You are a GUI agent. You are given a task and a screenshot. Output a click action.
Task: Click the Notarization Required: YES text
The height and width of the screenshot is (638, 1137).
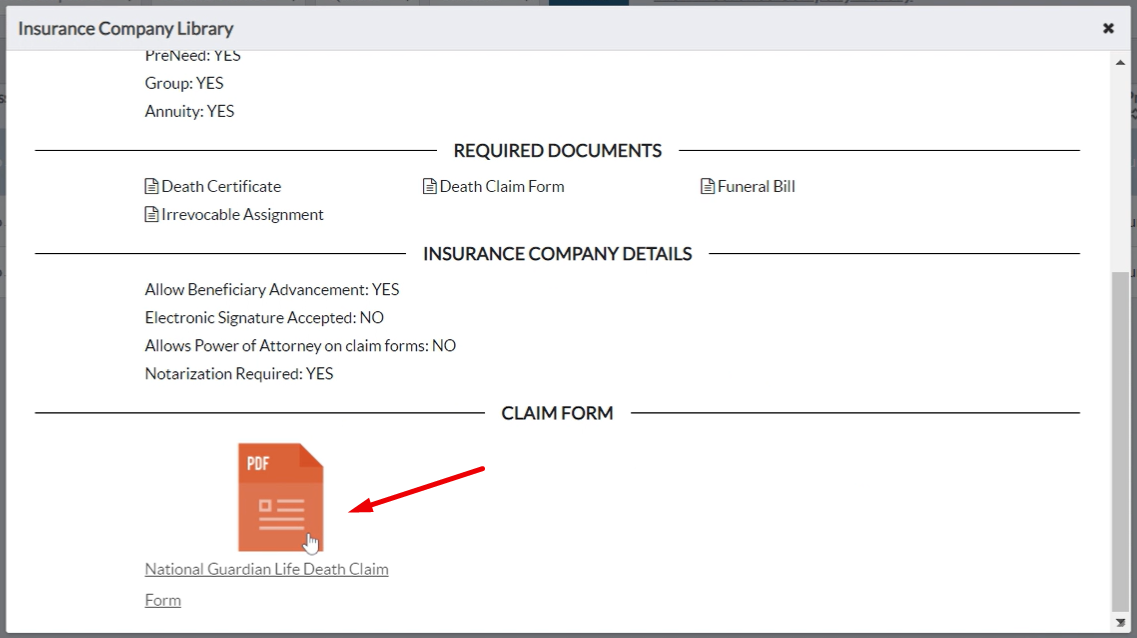tap(239, 373)
